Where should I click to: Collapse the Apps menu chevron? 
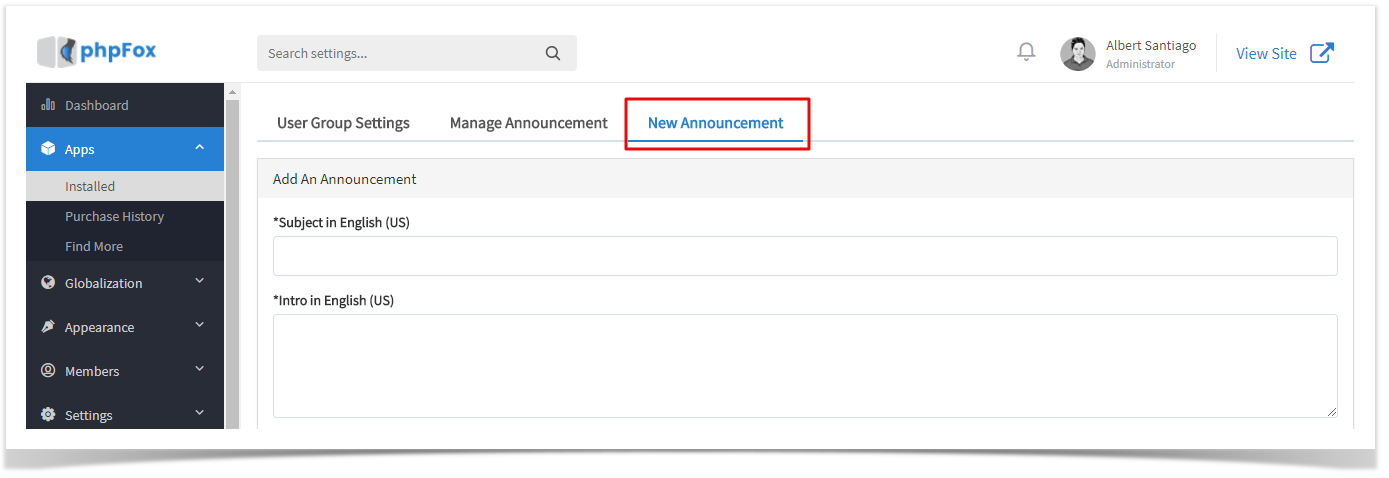pos(200,148)
